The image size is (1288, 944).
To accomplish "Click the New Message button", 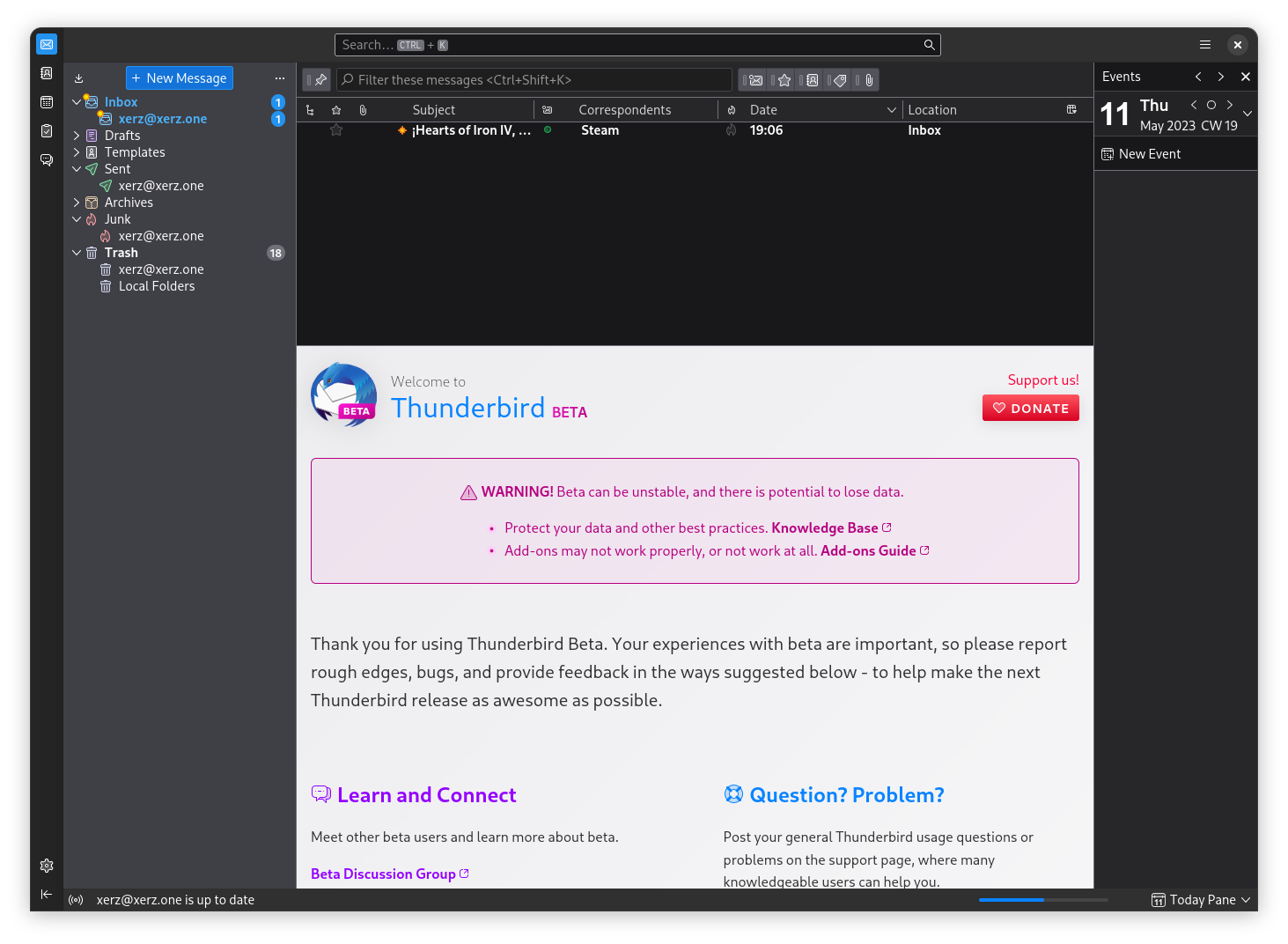I will coord(180,78).
